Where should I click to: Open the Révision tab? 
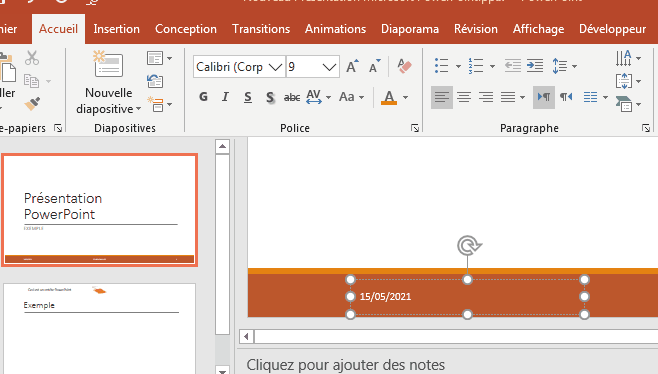click(x=476, y=29)
